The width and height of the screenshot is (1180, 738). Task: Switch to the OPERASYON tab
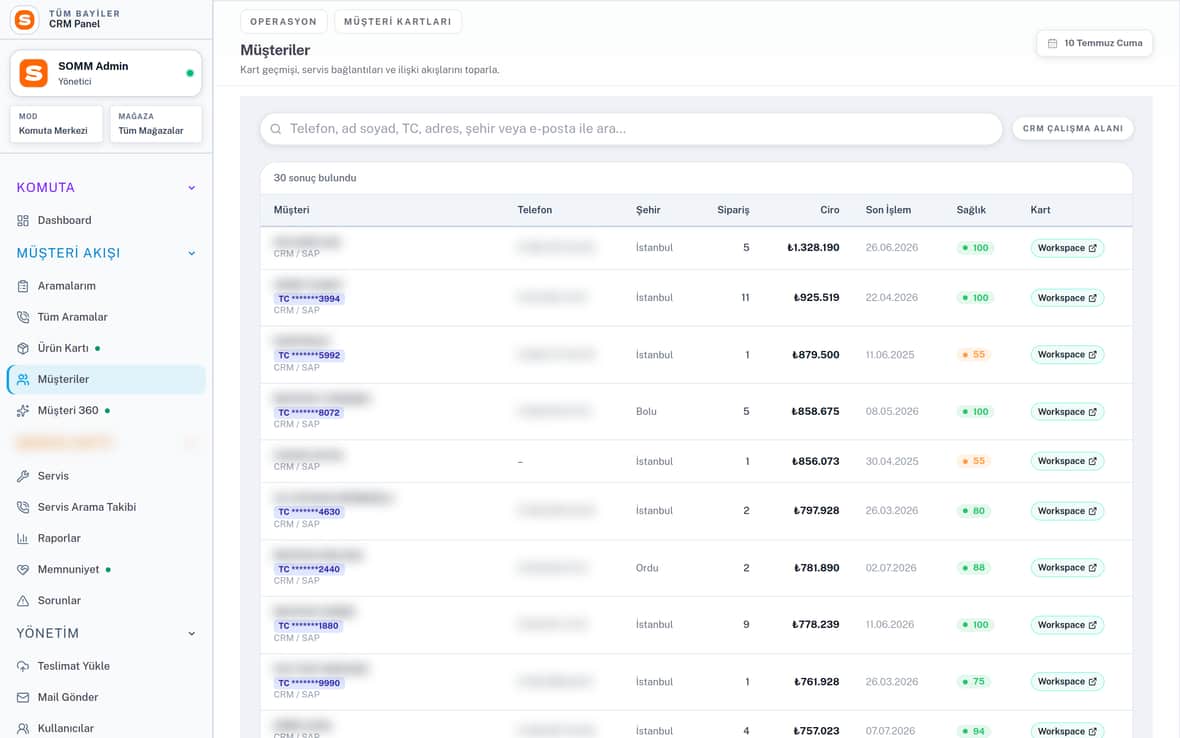(x=284, y=22)
